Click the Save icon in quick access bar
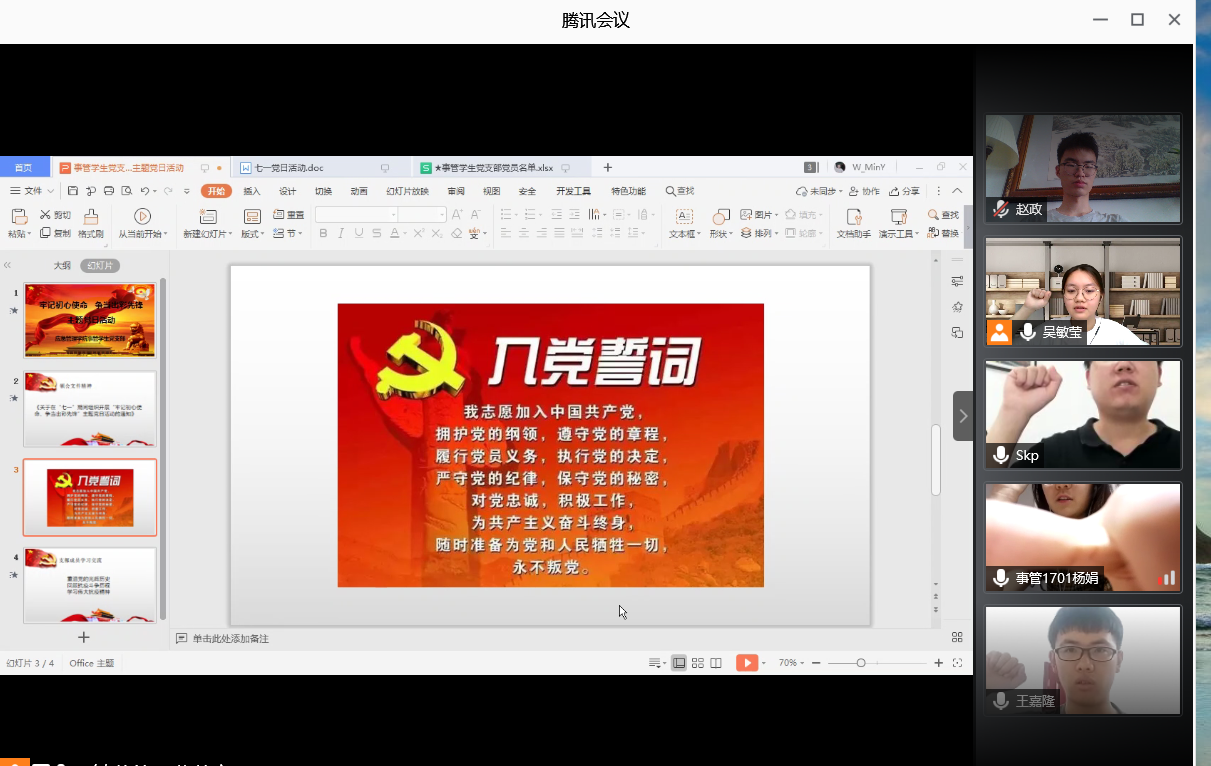Screen dimensions: 1211x766 [x=73, y=191]
